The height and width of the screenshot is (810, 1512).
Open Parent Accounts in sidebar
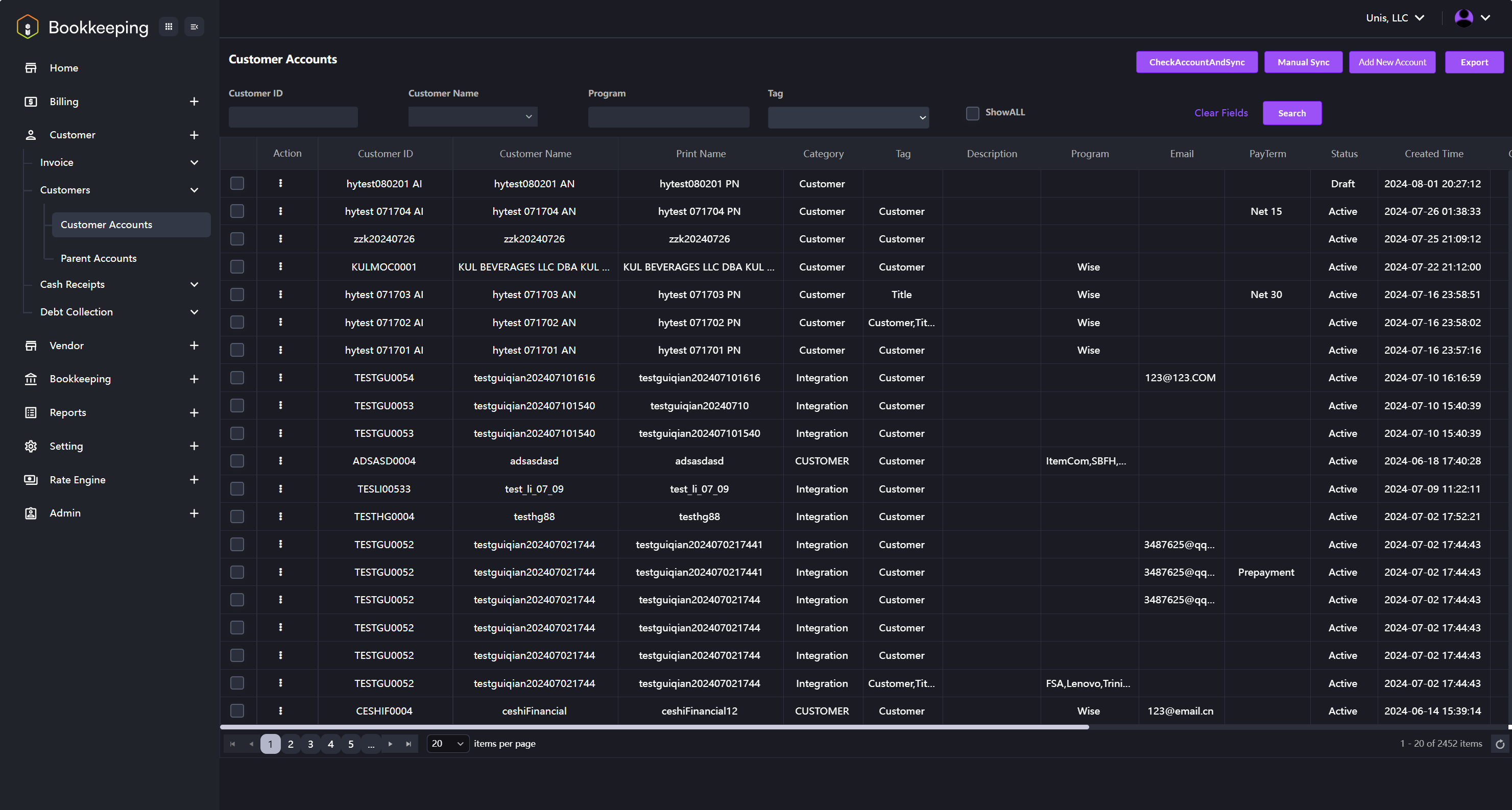tap(99, 258)
